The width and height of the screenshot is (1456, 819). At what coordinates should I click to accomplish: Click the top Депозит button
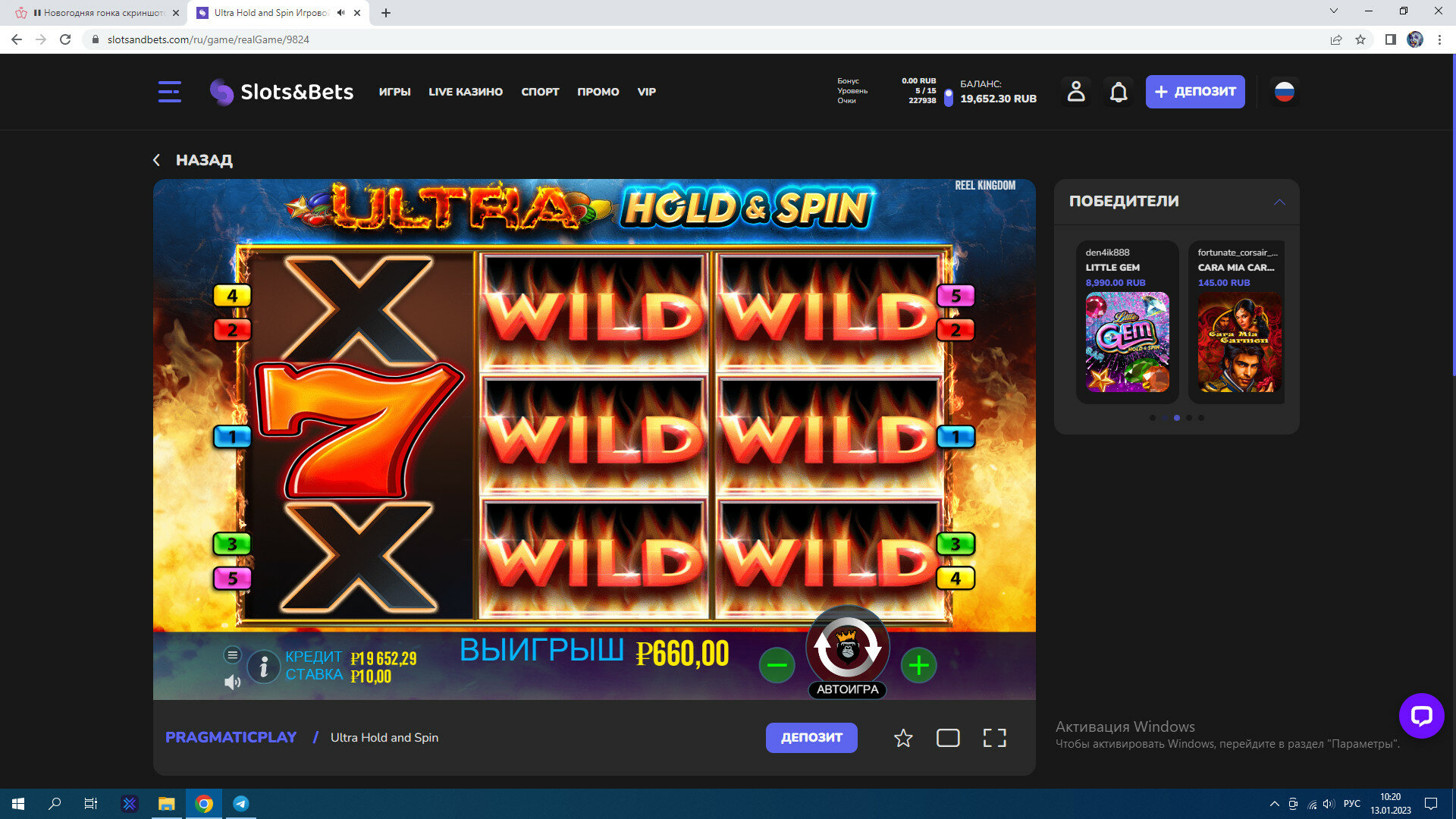point(1194,92)
